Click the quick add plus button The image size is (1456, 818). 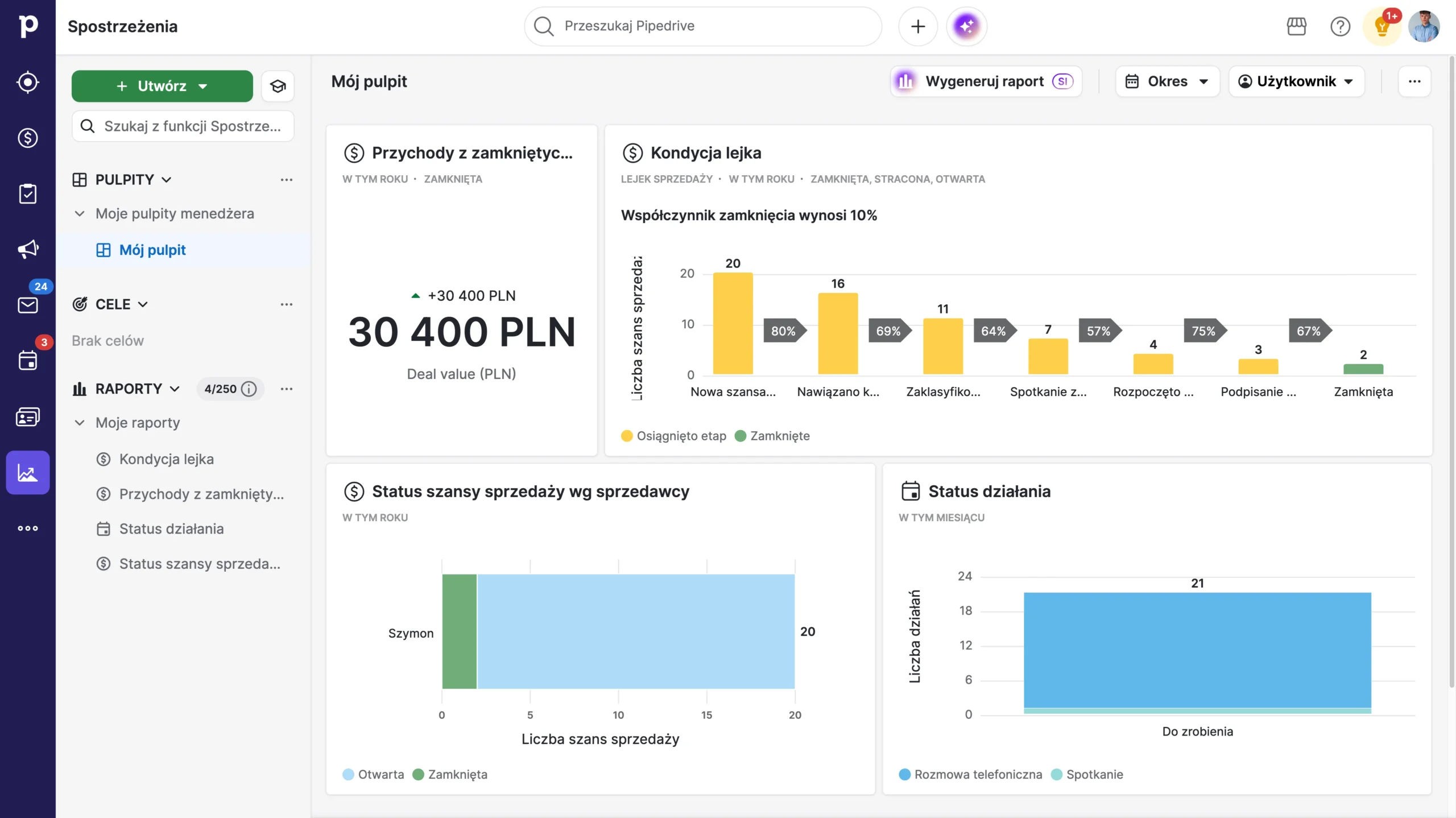coord(918,26)
